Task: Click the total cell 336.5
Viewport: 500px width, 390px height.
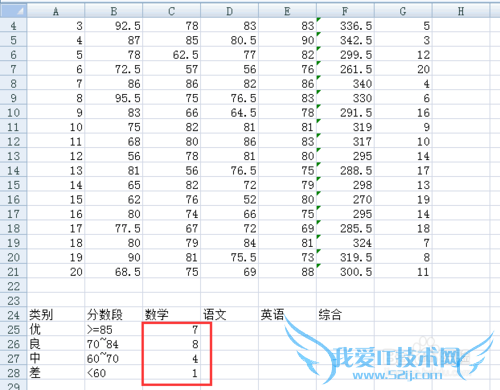Action: [x=345, y=25]
